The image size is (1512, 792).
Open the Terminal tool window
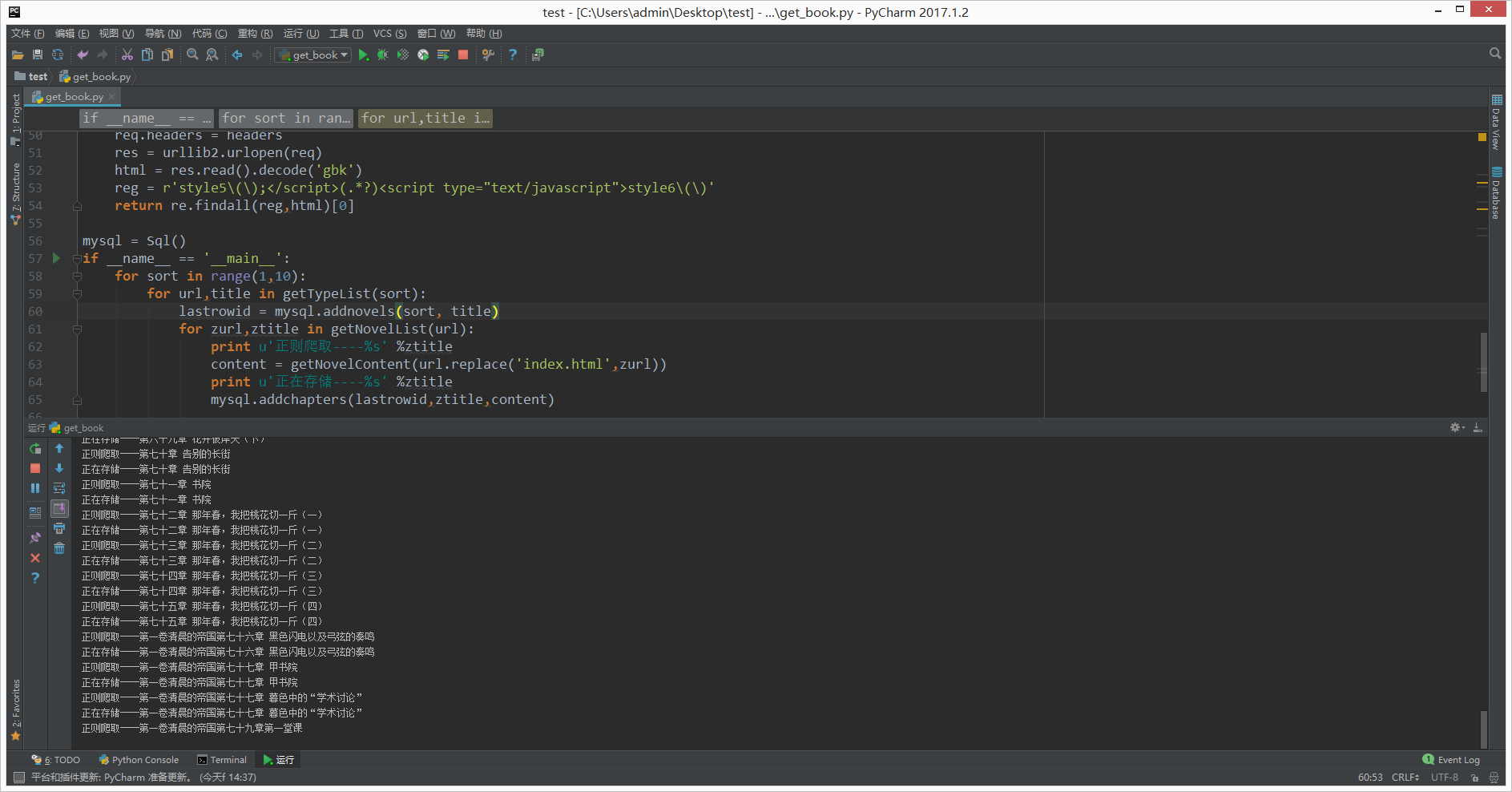pyautogui.click(x=222, y=760)
